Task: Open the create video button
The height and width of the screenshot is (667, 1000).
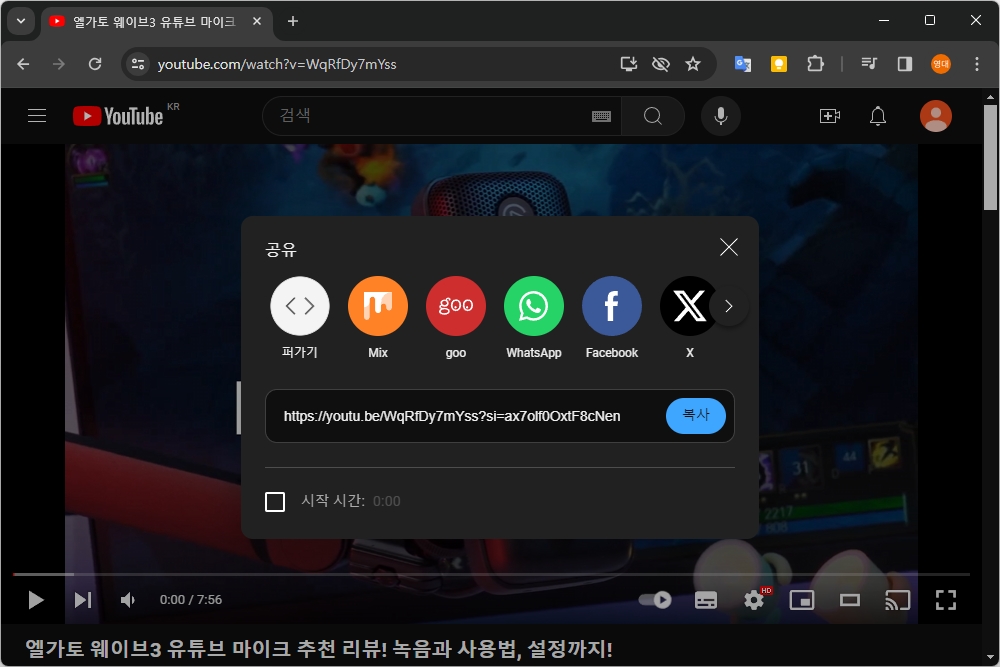Action: [829, 116]
